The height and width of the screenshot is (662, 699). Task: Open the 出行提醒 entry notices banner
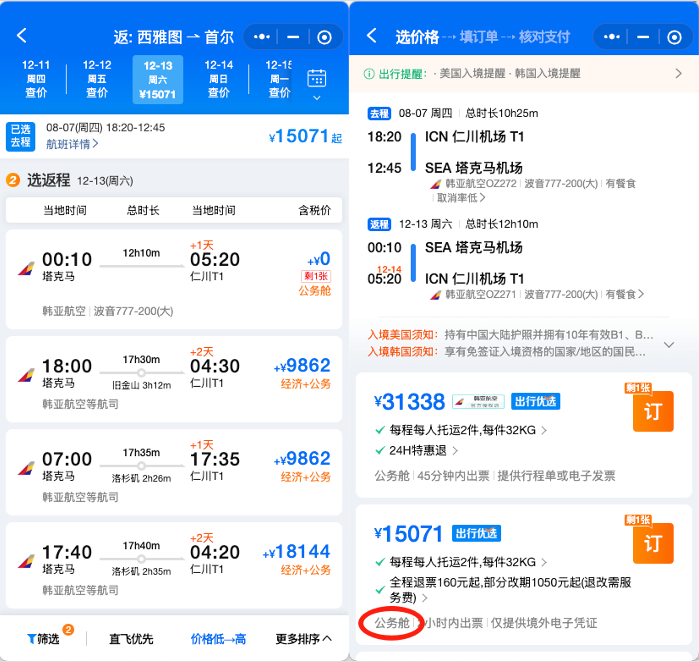[x=524, y=74]
